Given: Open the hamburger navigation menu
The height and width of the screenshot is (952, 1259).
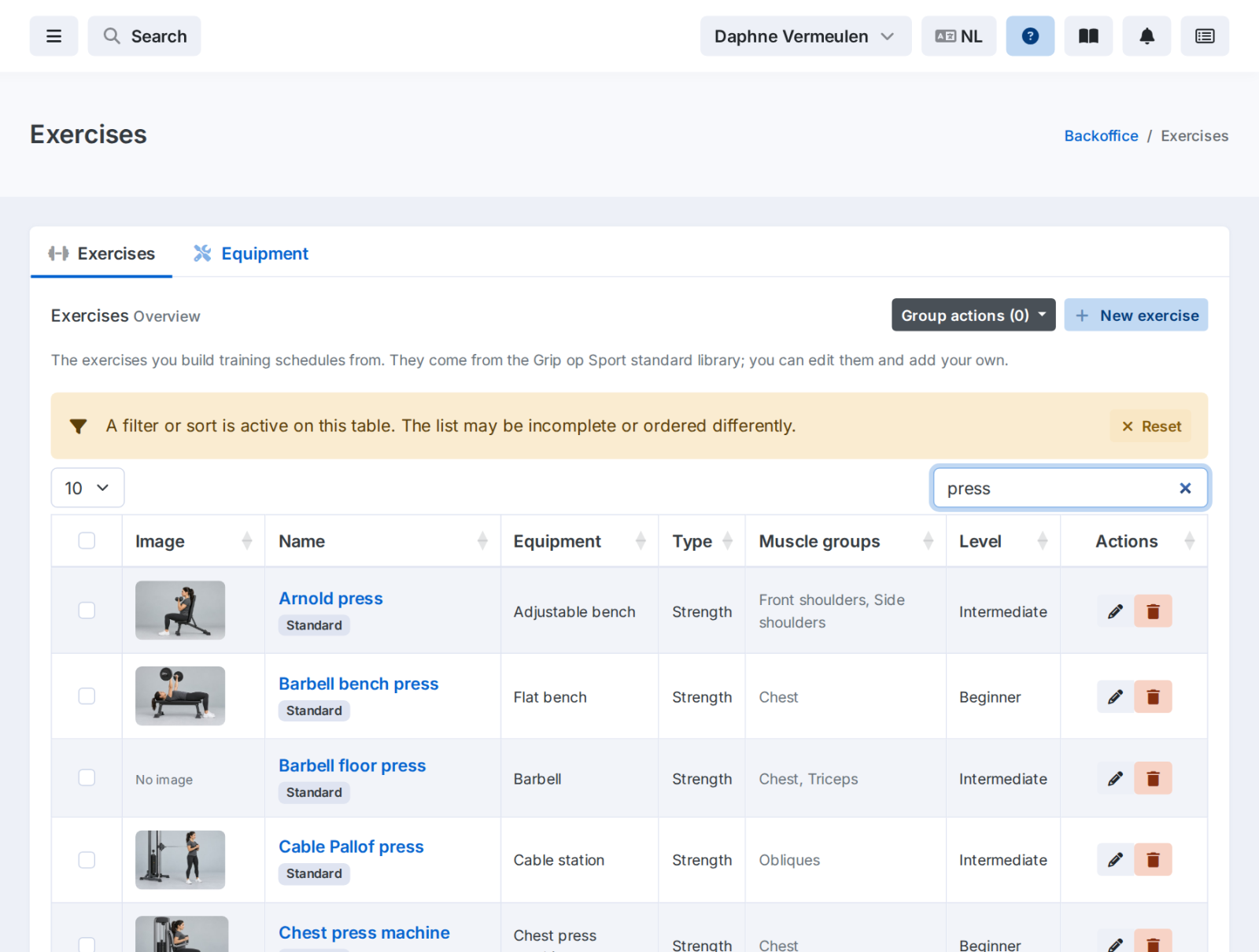Looking at the screenshot, I should 54,36.
